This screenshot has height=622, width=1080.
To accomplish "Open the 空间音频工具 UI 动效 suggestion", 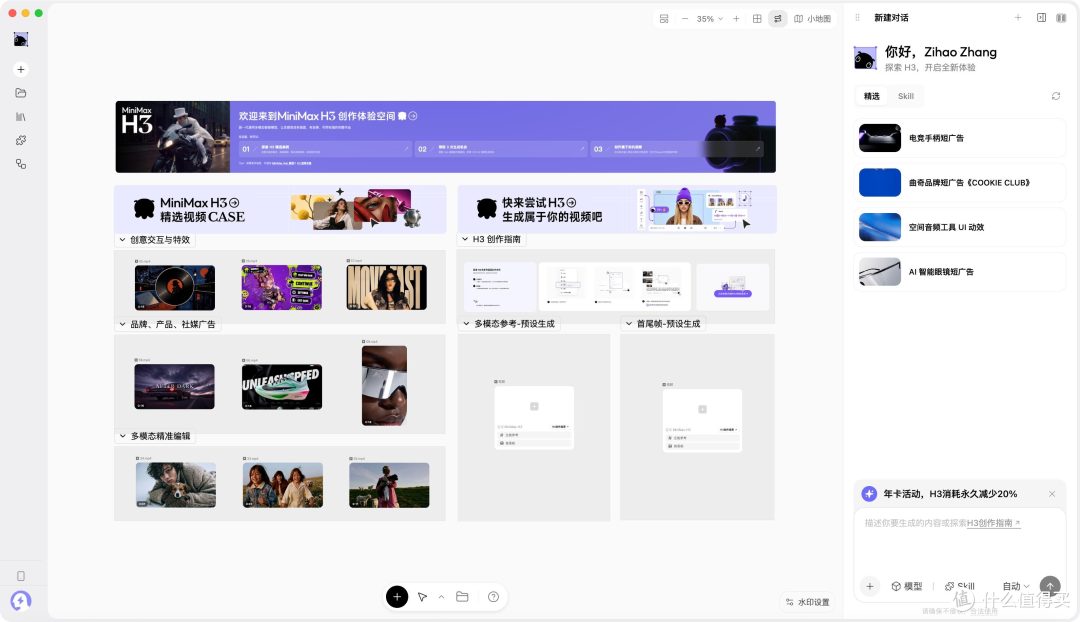I will tap(960, 227).
